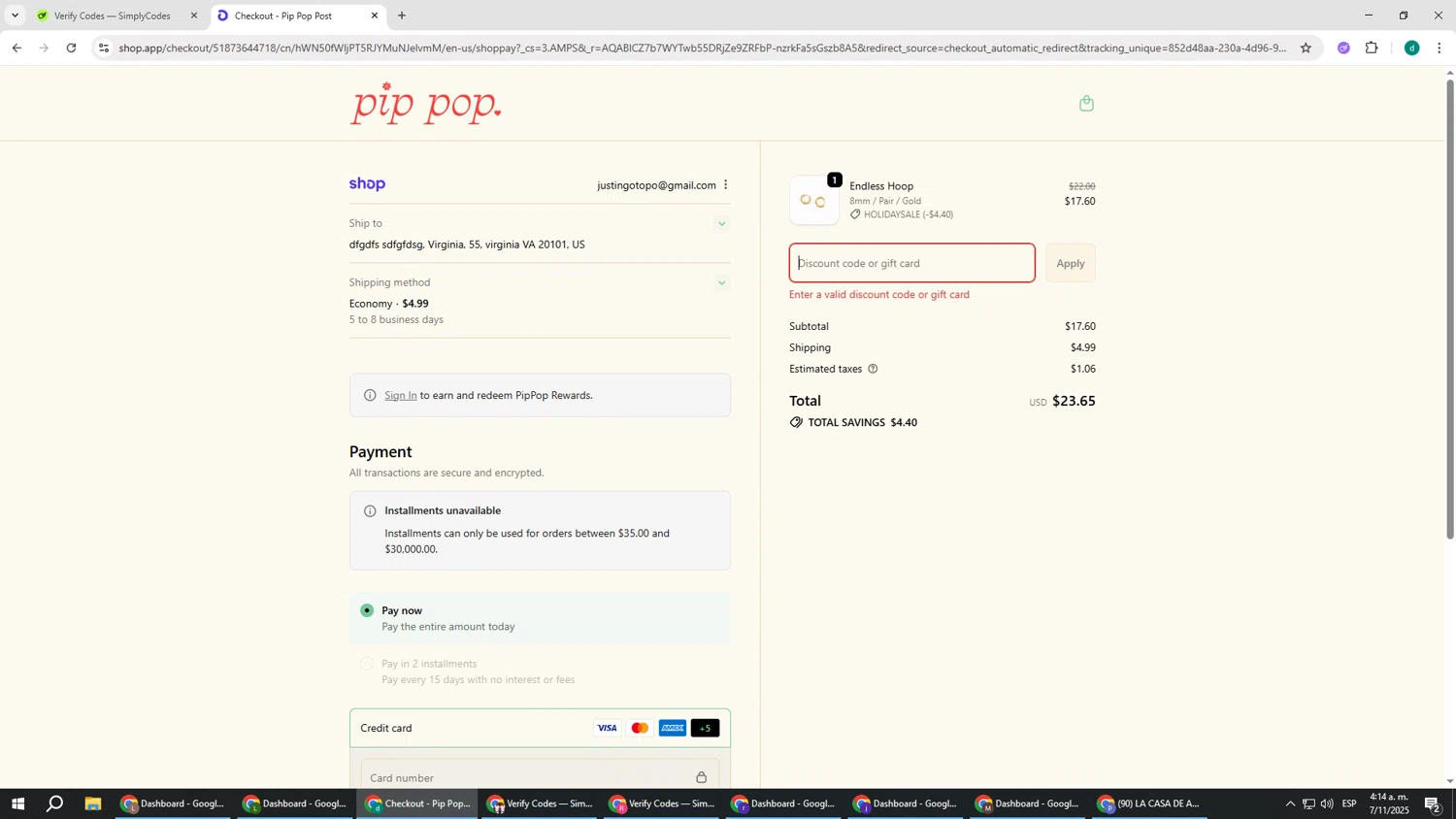The width and height of the screenshot is (1456, 819).
Task: Open account options three-dot menu
Action: click(x=725, y=185)
